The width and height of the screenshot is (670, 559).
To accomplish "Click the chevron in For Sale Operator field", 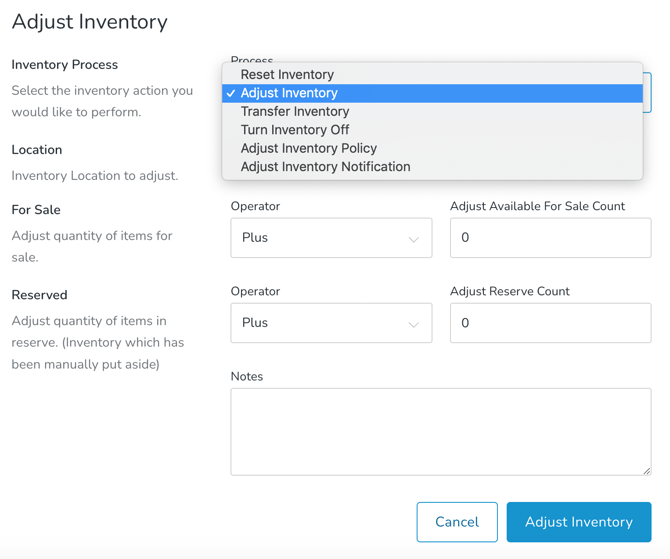I will 413,239.
